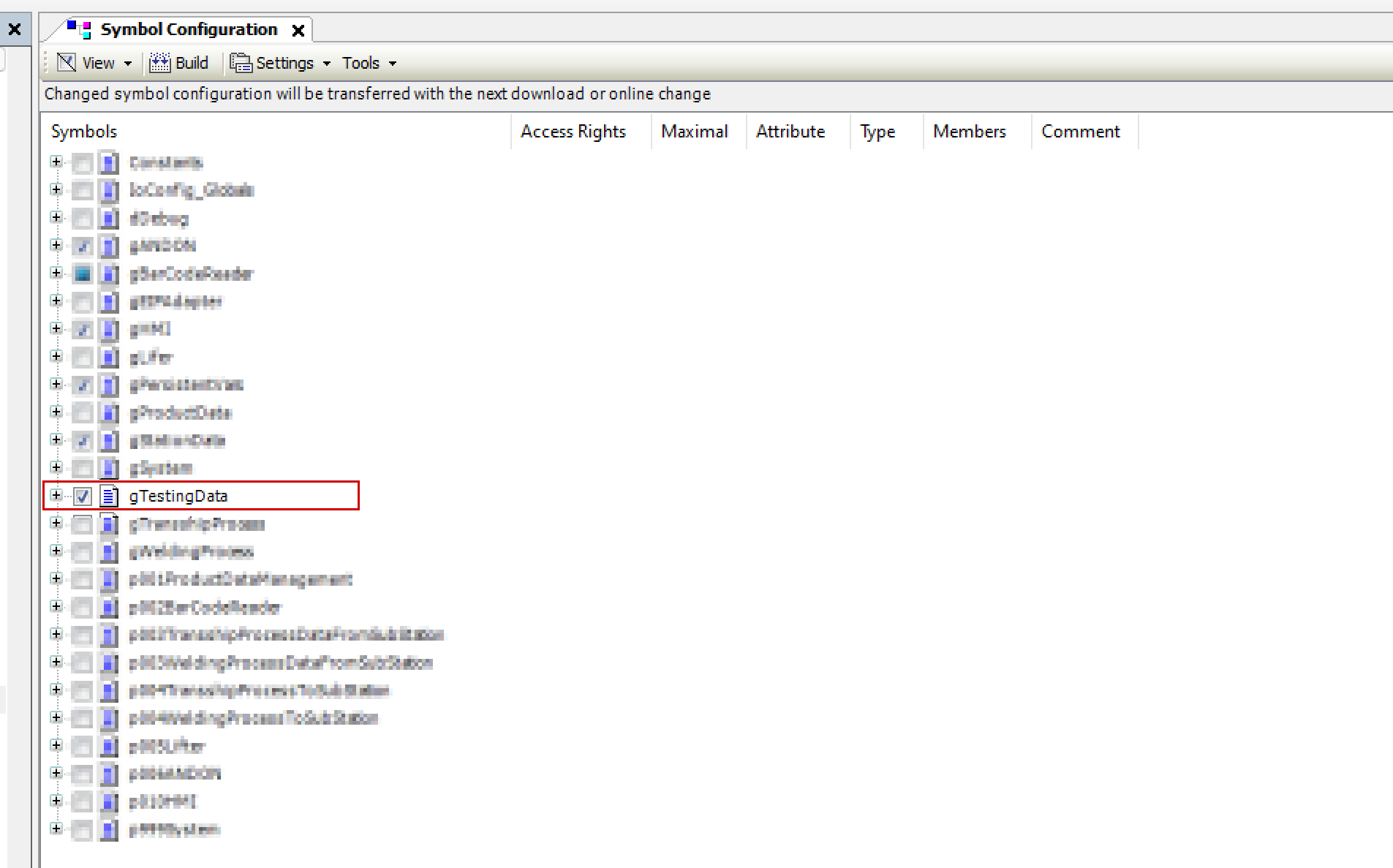Click the IoConfig_Globals item's file icon
This screenshot has width=1393, height=868.
pos(109,190)
